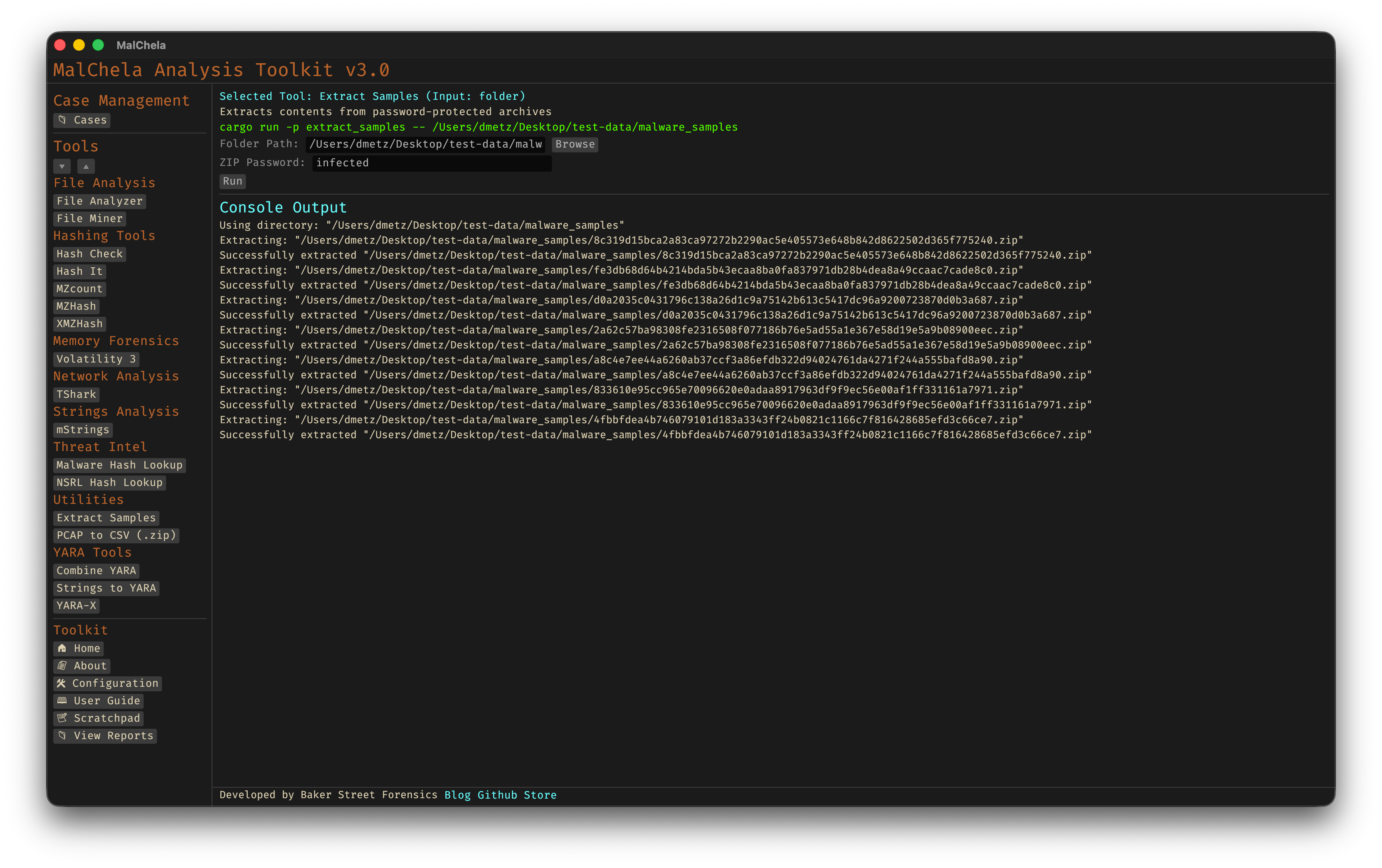
Task: Click the MalChela Analysis Toolkit v3.0 title
Action: (222, 70)
